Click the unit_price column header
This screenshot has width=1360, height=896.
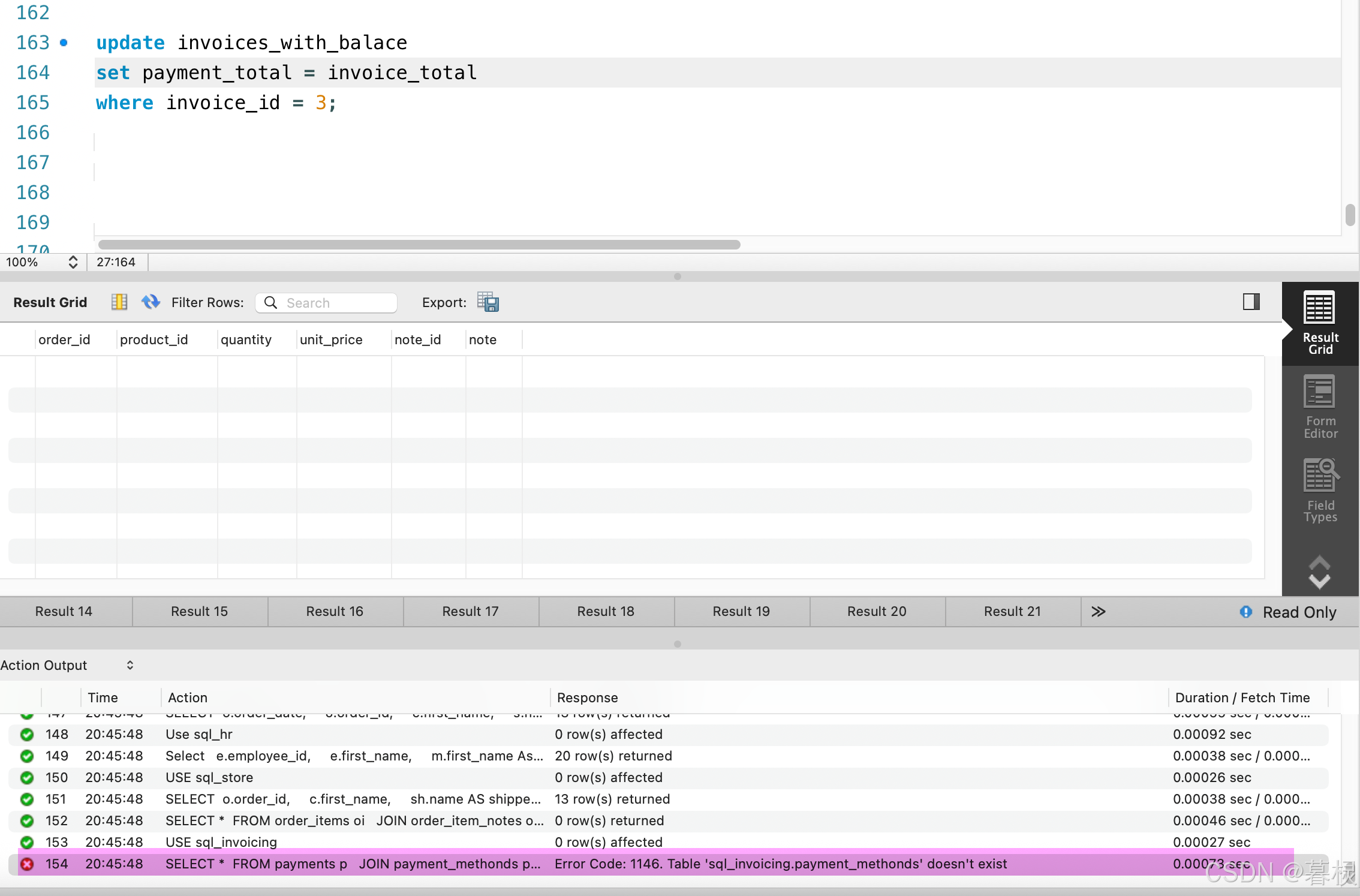tap(331, 339)
